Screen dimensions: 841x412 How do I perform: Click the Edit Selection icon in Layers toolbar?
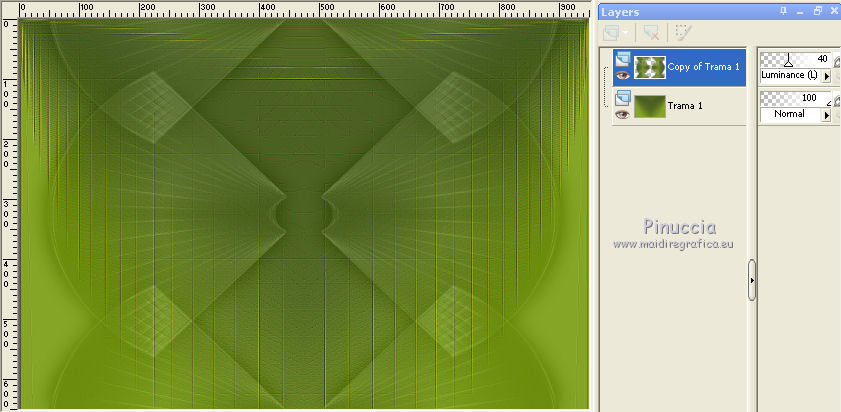(x=683, y=33)
